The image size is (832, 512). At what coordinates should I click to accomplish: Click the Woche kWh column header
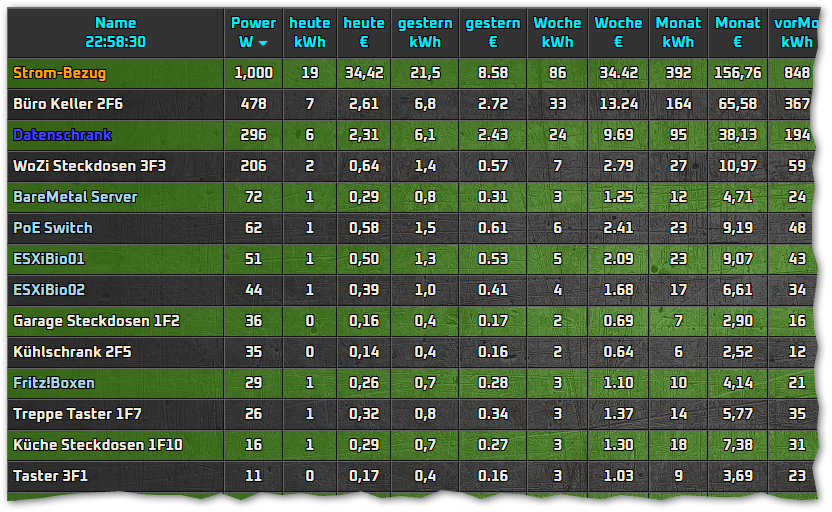[x=557, y=33]
